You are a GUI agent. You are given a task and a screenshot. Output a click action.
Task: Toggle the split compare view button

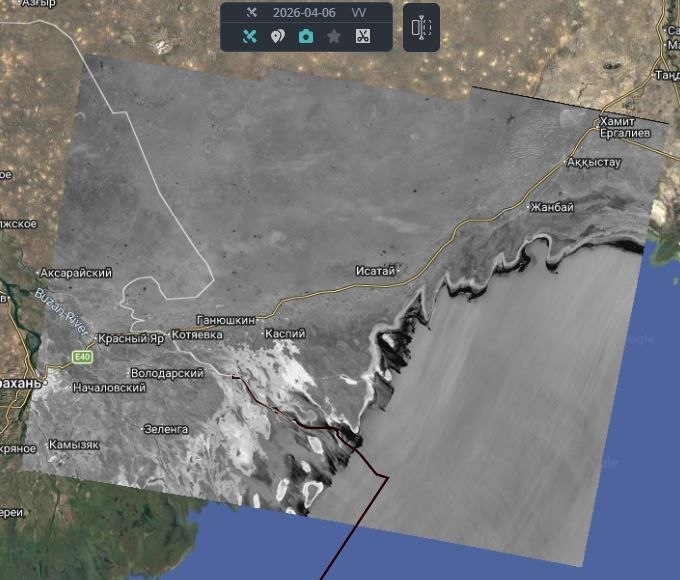(x=421, y=27)
